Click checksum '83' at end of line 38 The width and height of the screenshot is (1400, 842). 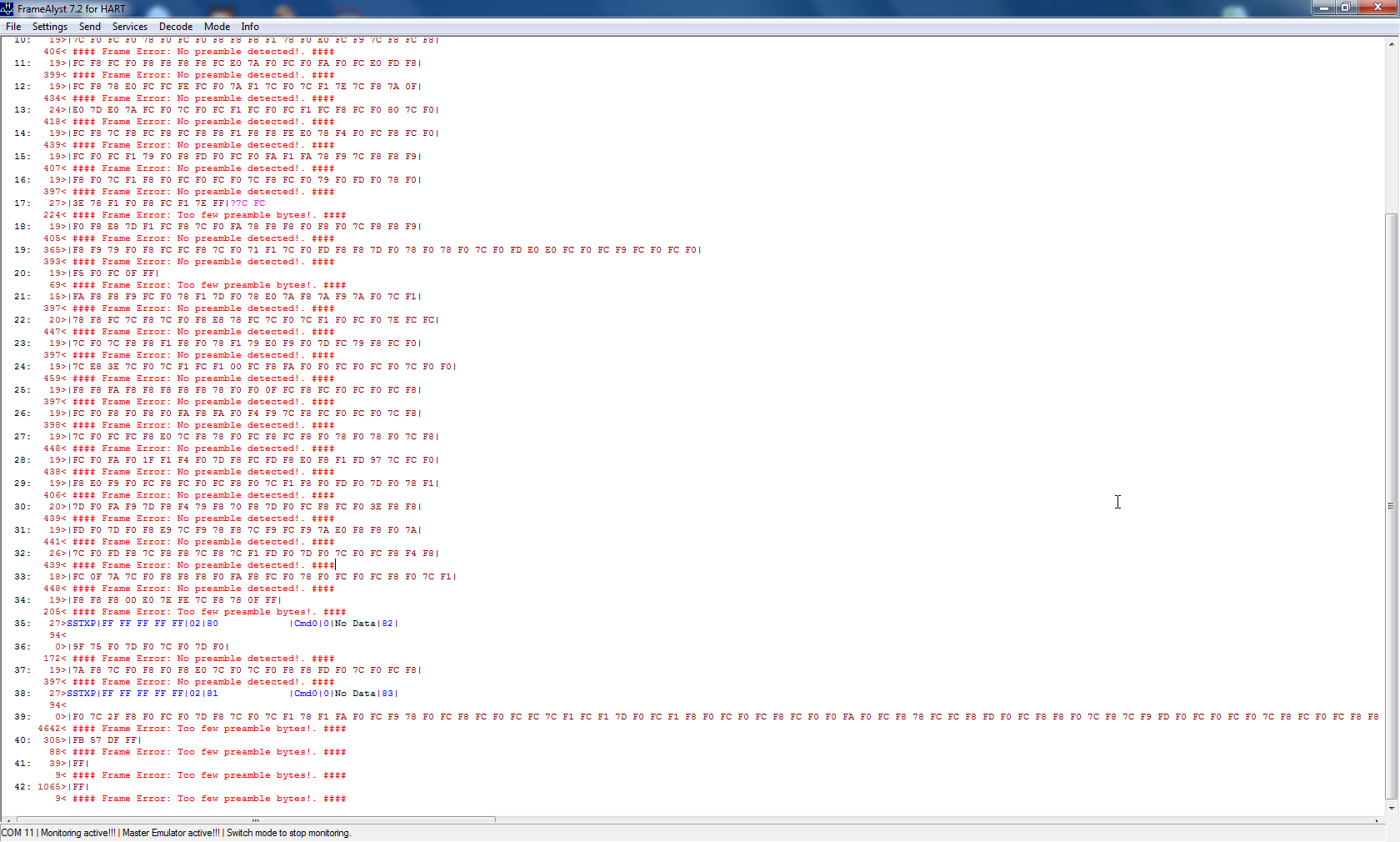pos(387,694)
